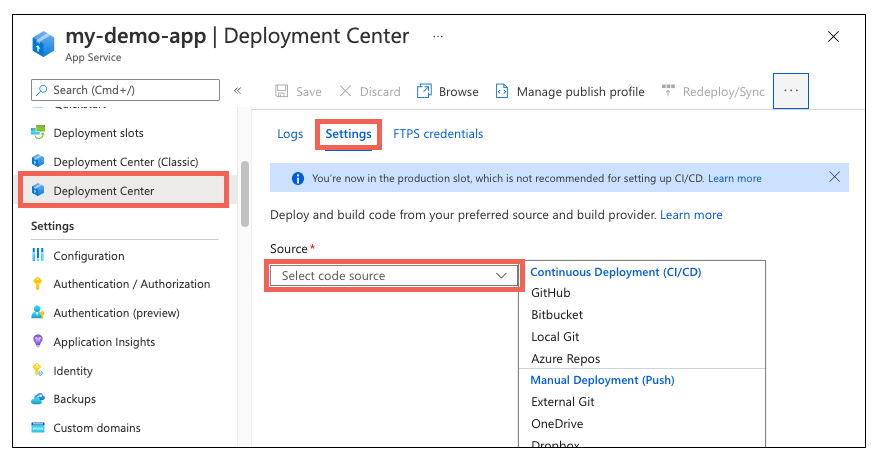Click the App Service subtitle text

(x=93, y=57)
